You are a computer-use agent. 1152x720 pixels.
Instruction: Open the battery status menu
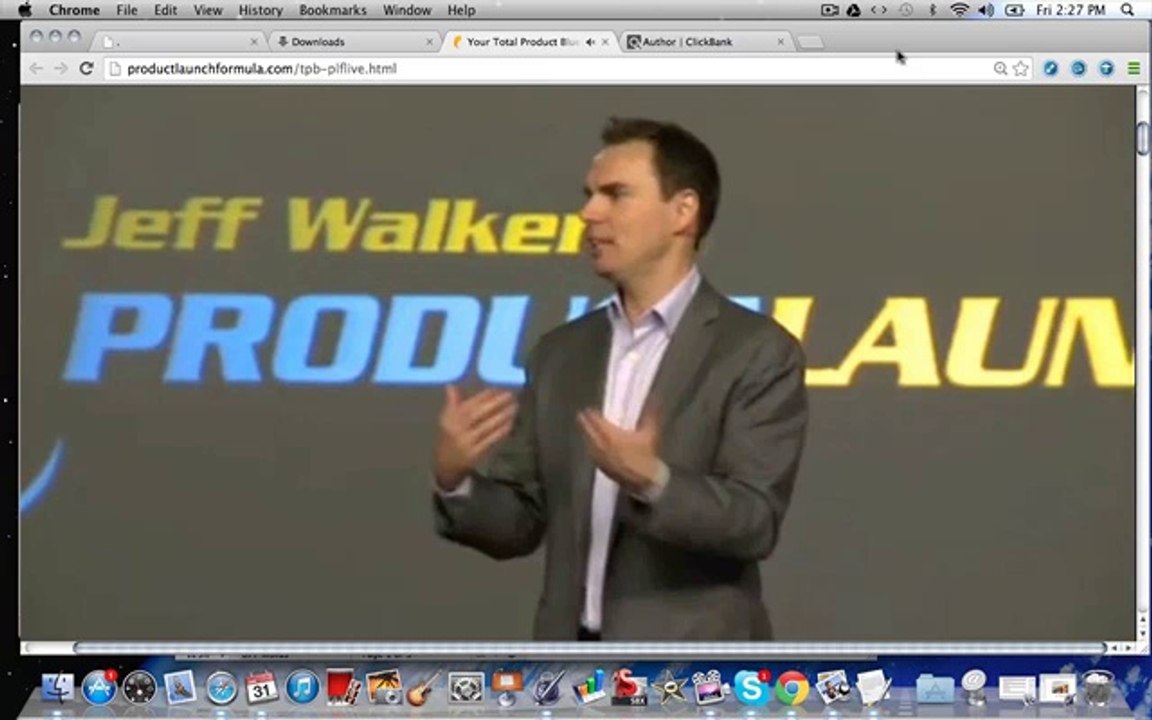[1015, 10]
